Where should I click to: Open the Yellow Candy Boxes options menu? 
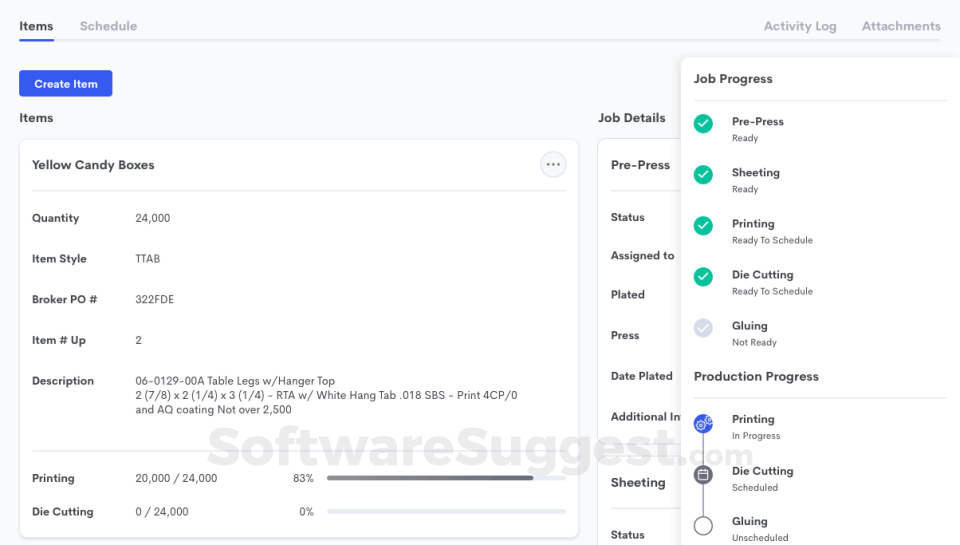tap(553, 165)
